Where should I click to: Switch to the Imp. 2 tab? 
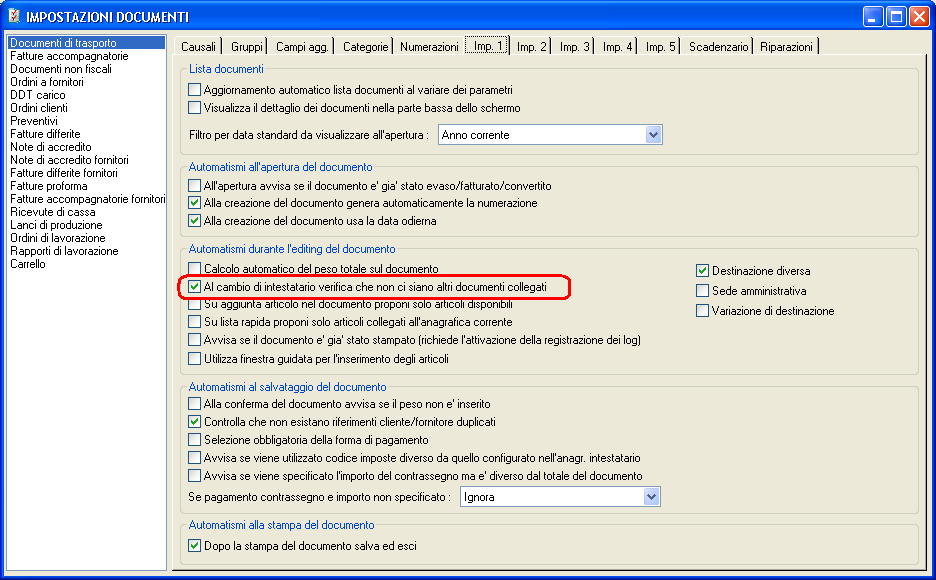(532, 47)
